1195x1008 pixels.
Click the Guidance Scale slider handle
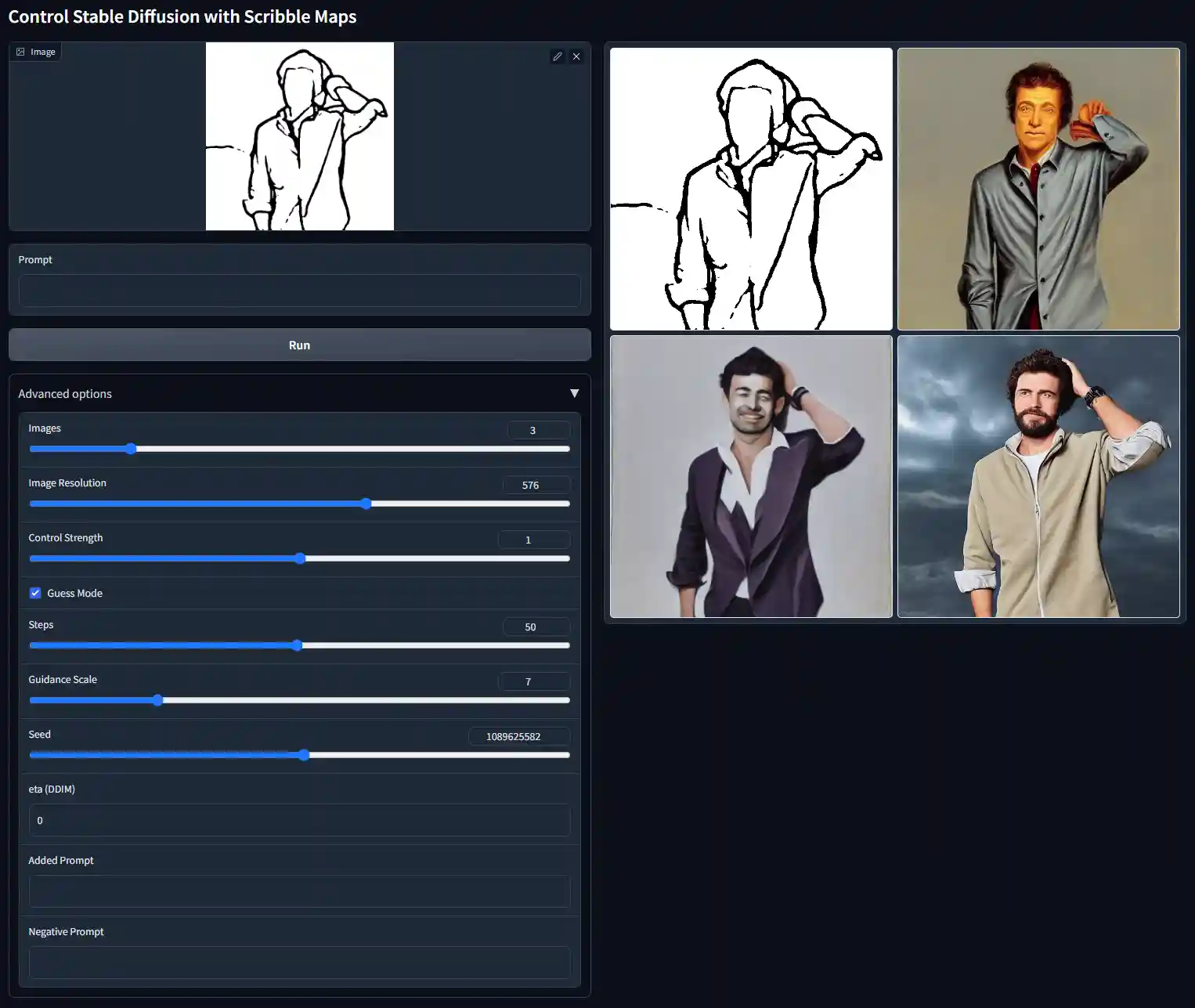157,700
